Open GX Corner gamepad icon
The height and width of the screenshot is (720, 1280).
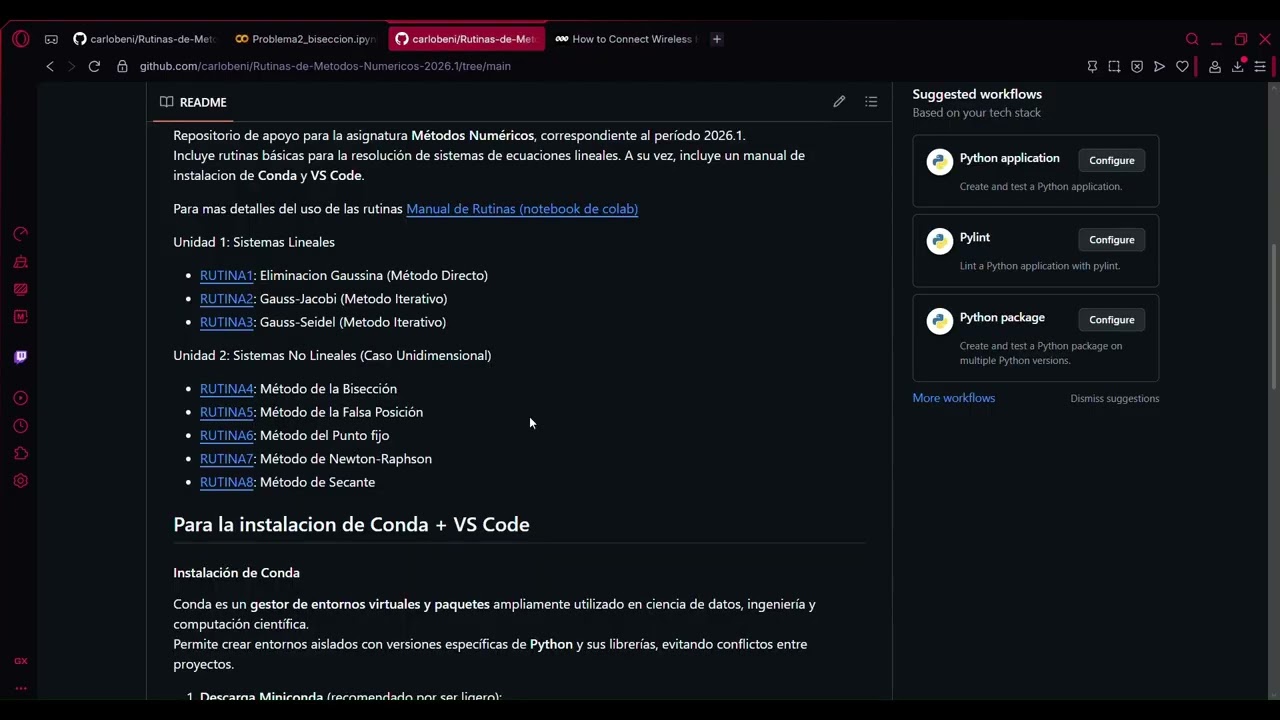(51, 39)
